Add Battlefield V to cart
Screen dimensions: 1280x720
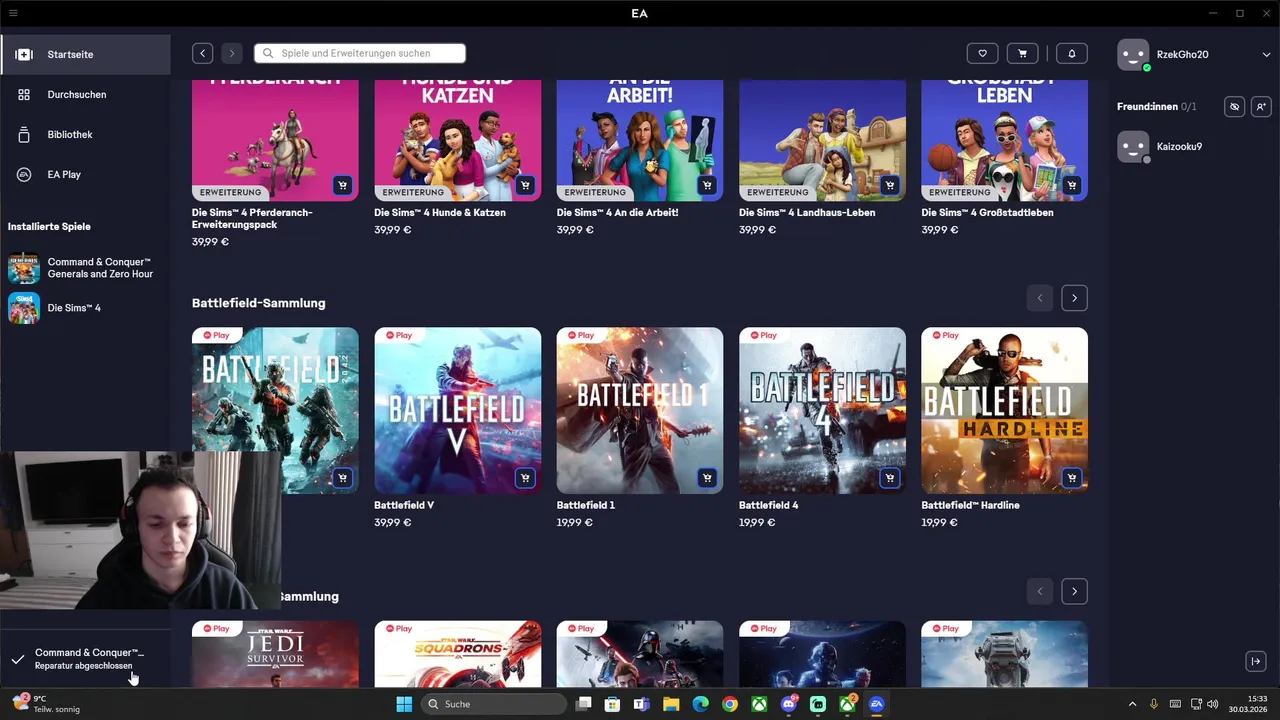tap(525, 478)
